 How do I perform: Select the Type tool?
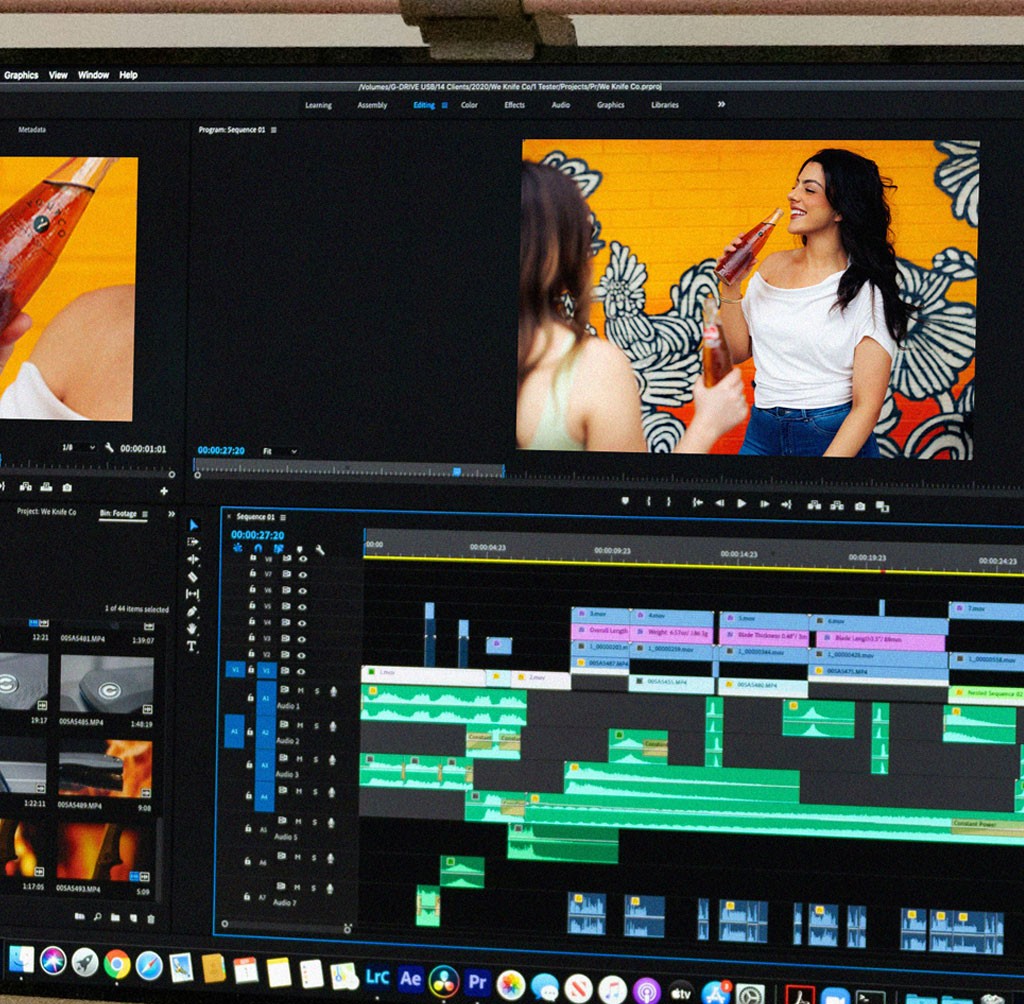click(191, 646)
